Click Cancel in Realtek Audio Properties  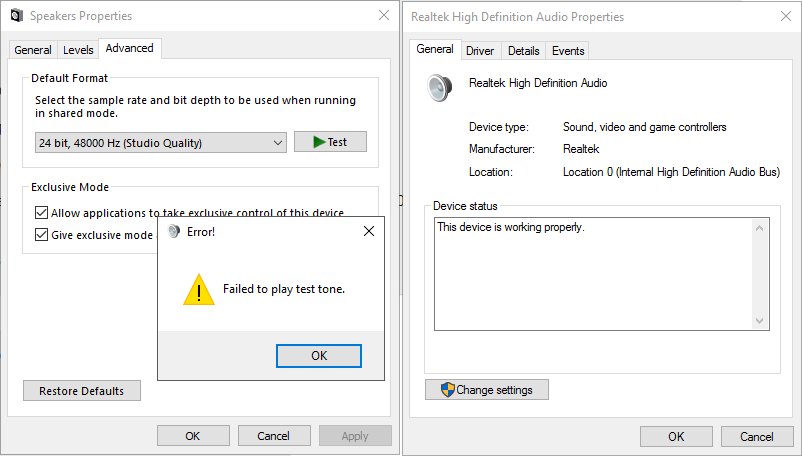pyautogui.click(x=757, y=436)
